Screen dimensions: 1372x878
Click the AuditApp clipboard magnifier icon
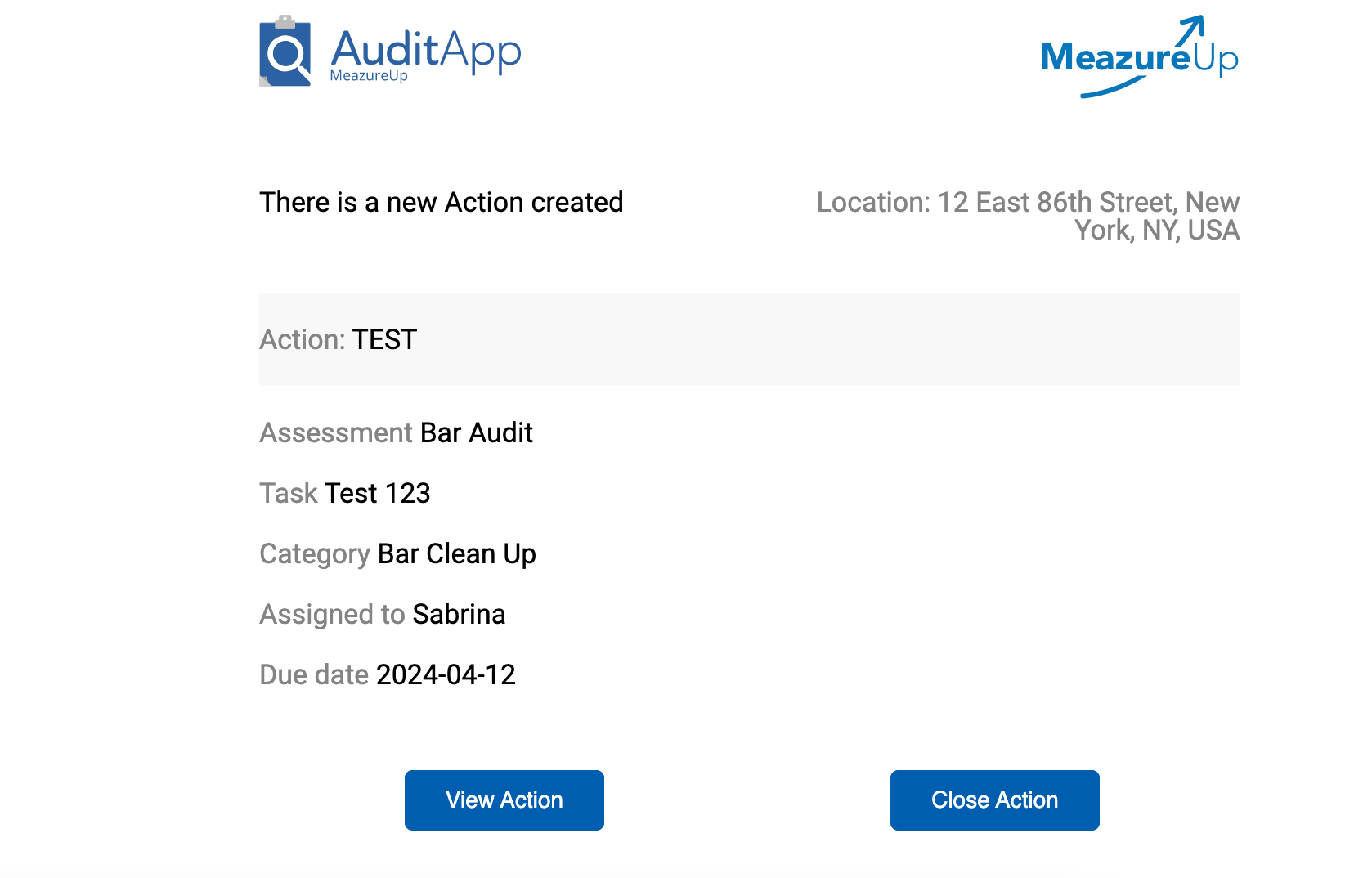[285, 51]
